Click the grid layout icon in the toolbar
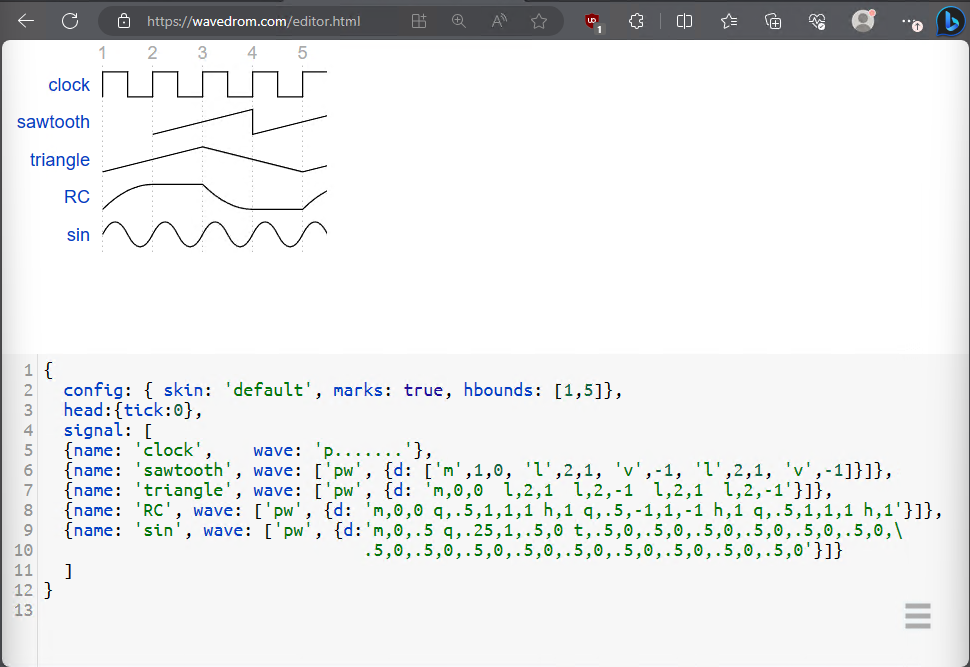The height and width of the screenshot is (667, 970). tap(418, 21)
